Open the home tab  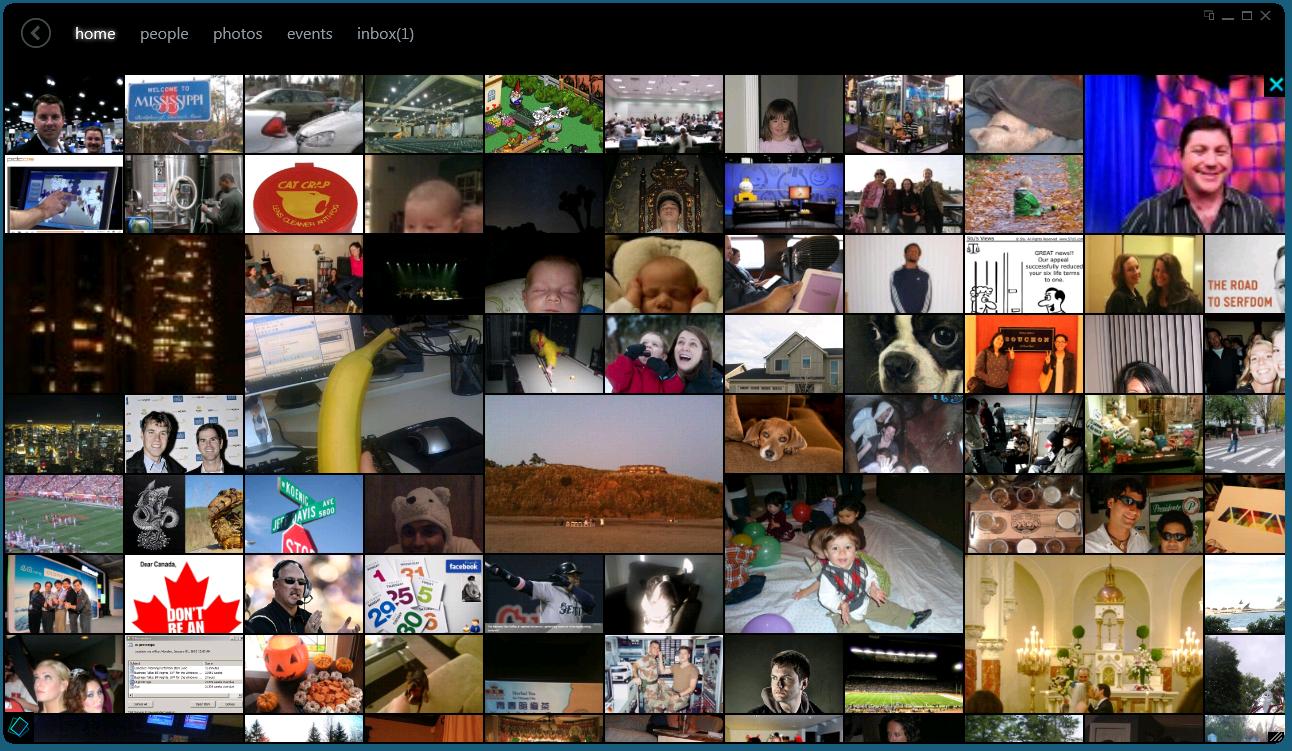tap(95, 34)
